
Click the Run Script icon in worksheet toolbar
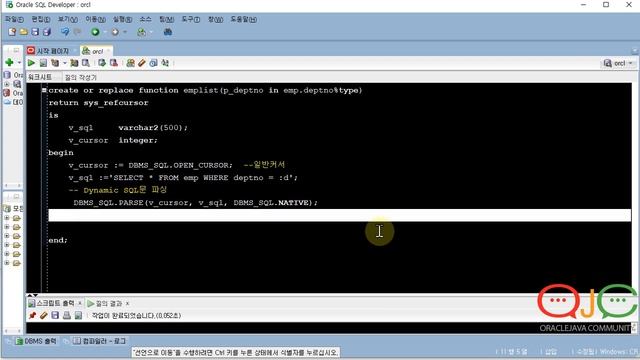[x=43, y=63]
